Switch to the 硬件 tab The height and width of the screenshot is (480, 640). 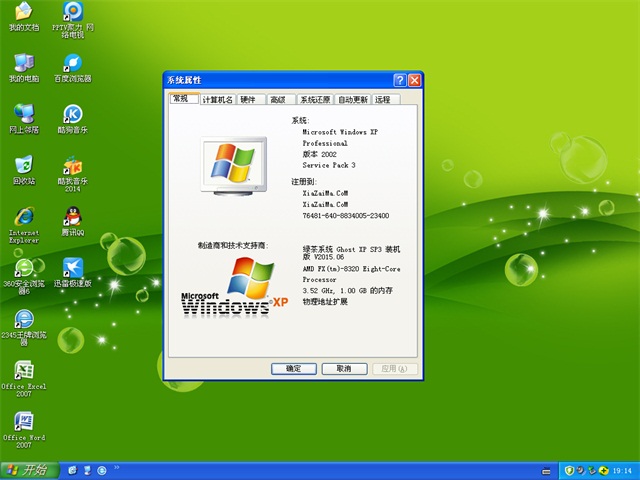pos(248,100)
